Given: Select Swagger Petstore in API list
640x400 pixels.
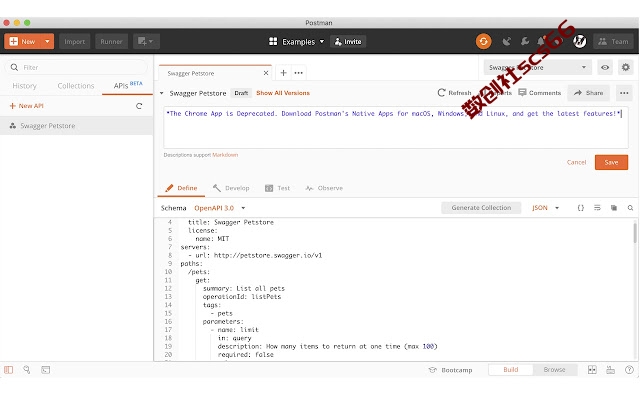Looking at the screenshot, I should [76, 126].
